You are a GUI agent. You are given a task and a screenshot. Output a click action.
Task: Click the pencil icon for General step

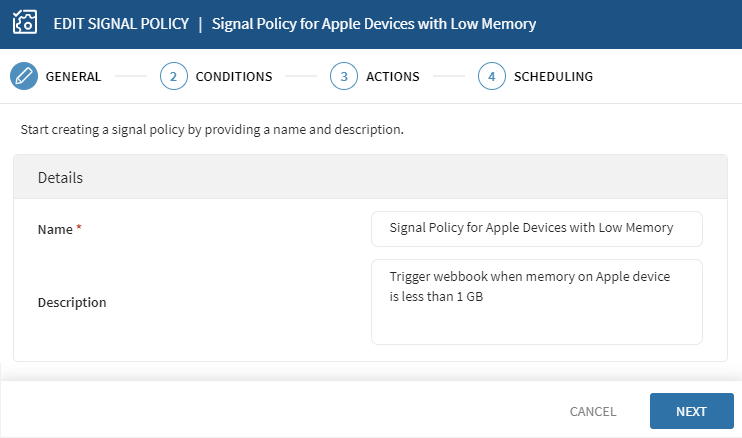23,76
